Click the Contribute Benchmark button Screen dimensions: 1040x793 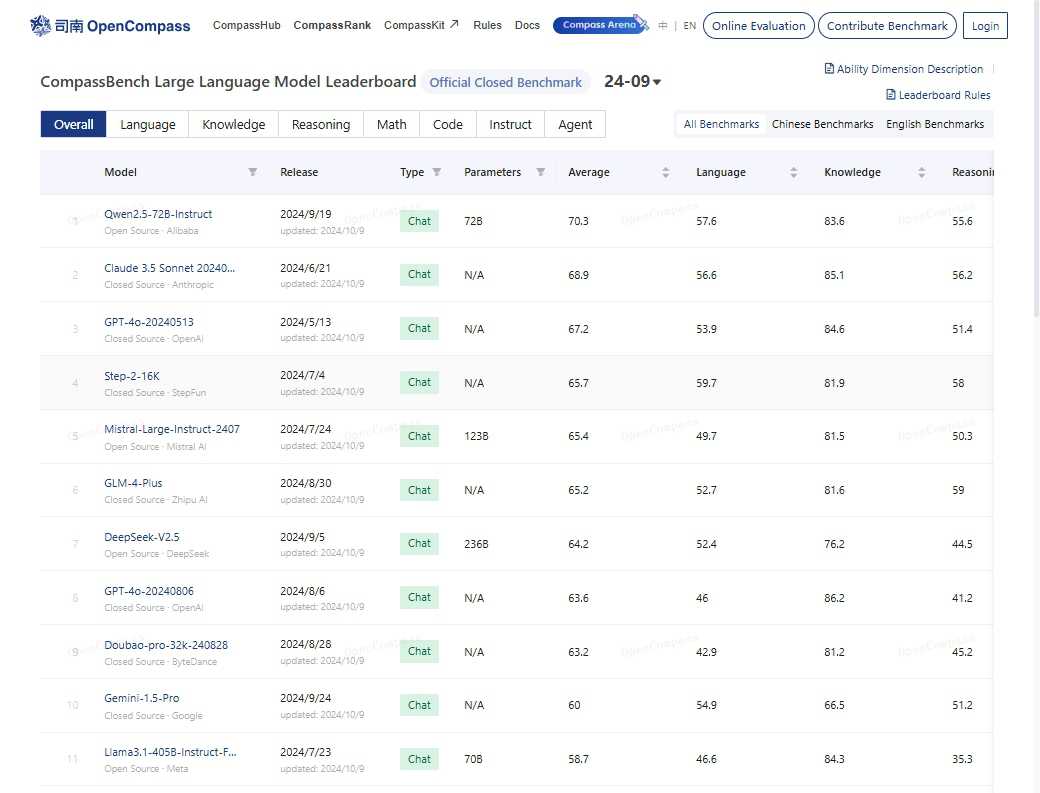pos(887,26)
